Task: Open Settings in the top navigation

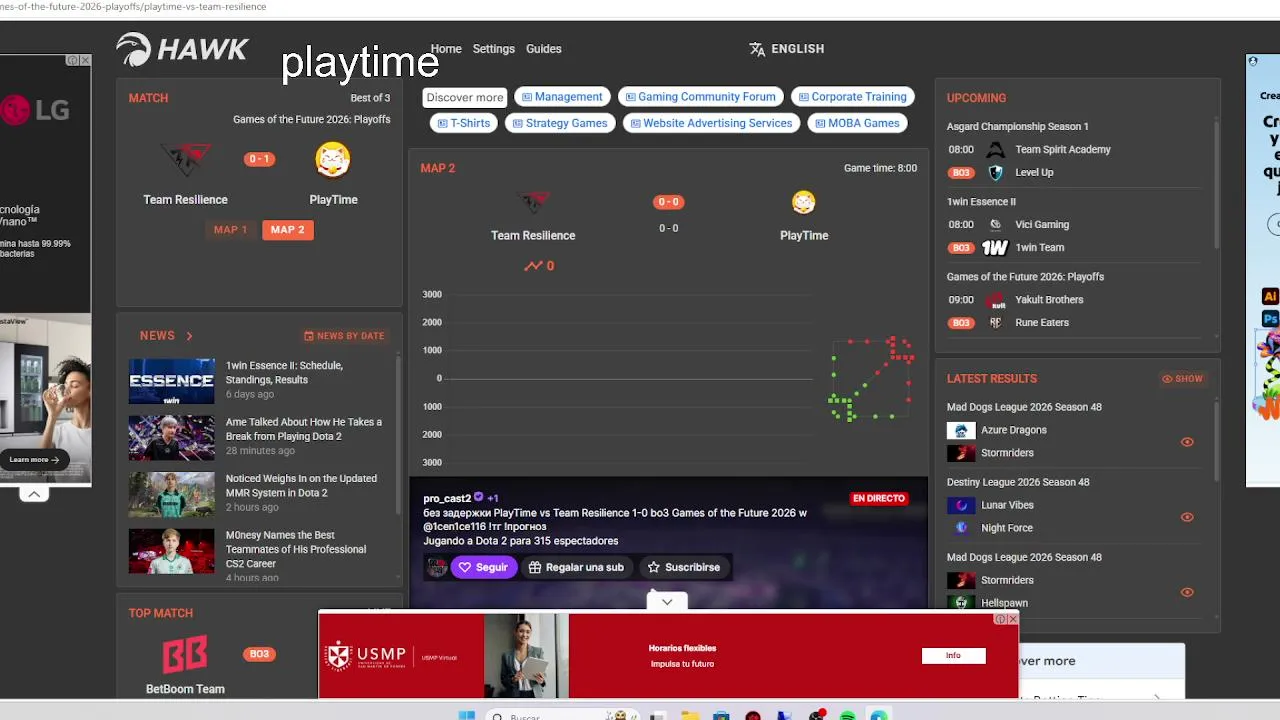Action: 494,49
